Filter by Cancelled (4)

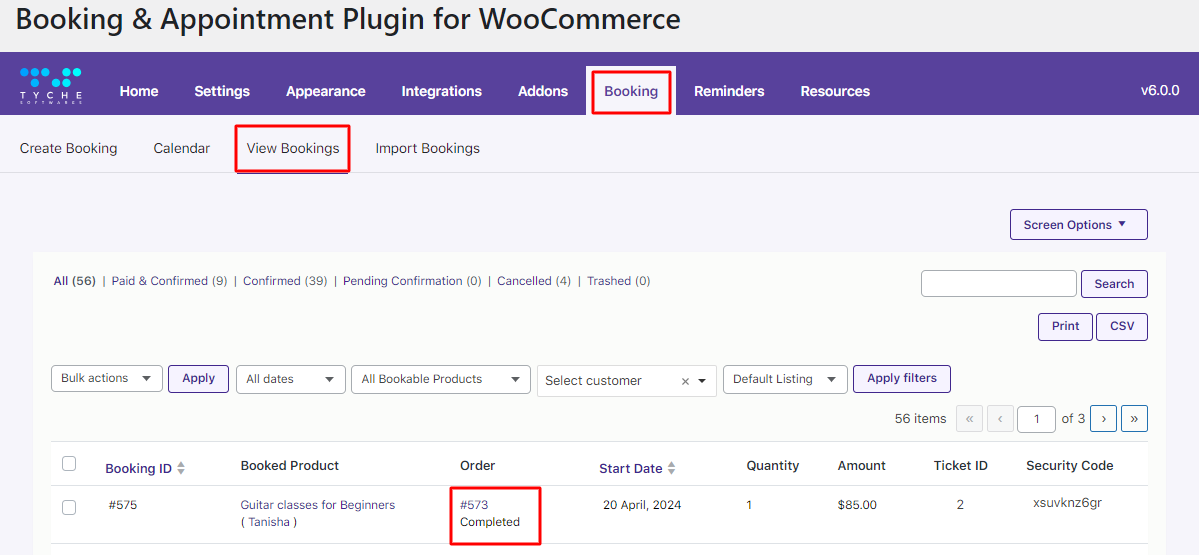coord(534,281)
